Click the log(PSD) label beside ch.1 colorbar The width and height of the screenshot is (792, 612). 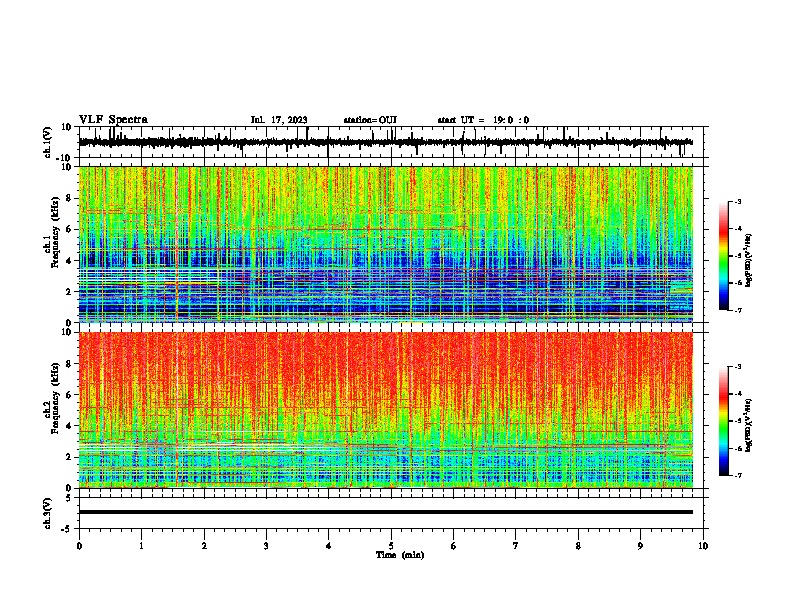point(749,261)
